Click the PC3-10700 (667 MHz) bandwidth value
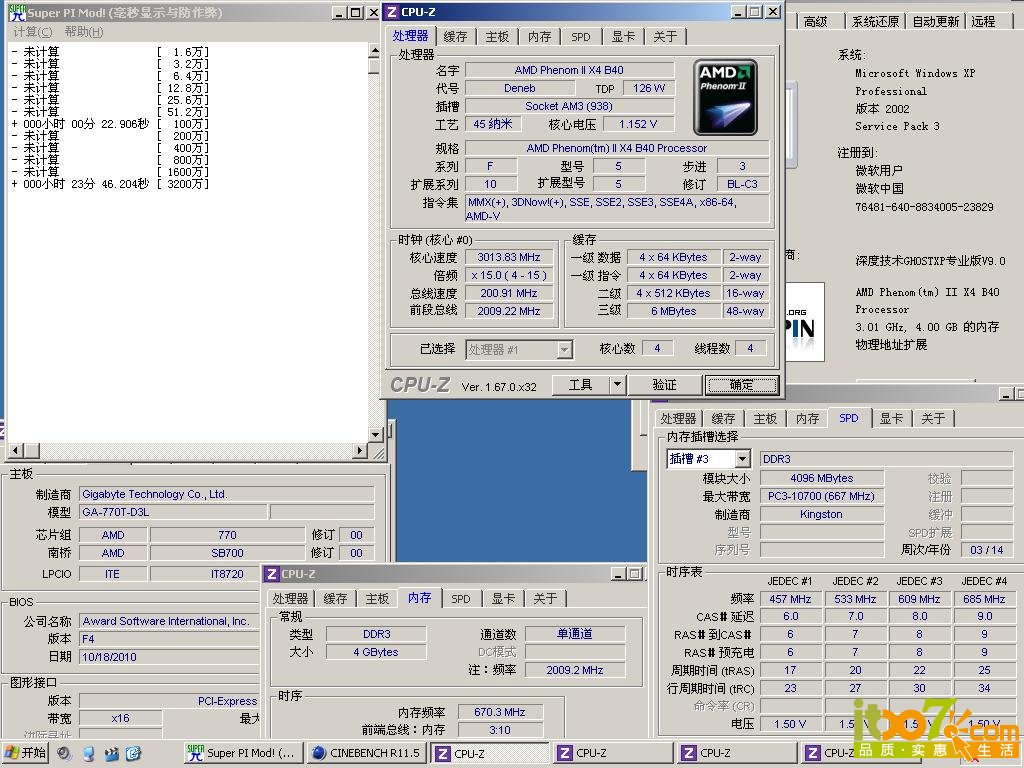 (821, 496)
